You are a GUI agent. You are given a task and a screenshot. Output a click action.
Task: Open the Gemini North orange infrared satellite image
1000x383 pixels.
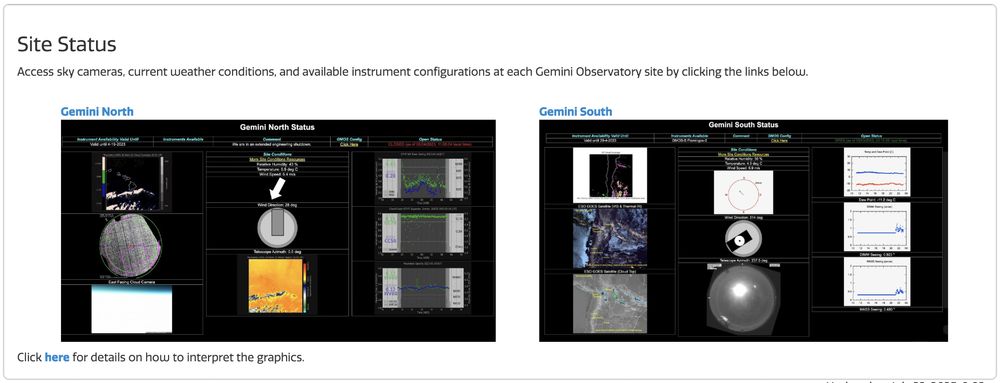(277, 284)
